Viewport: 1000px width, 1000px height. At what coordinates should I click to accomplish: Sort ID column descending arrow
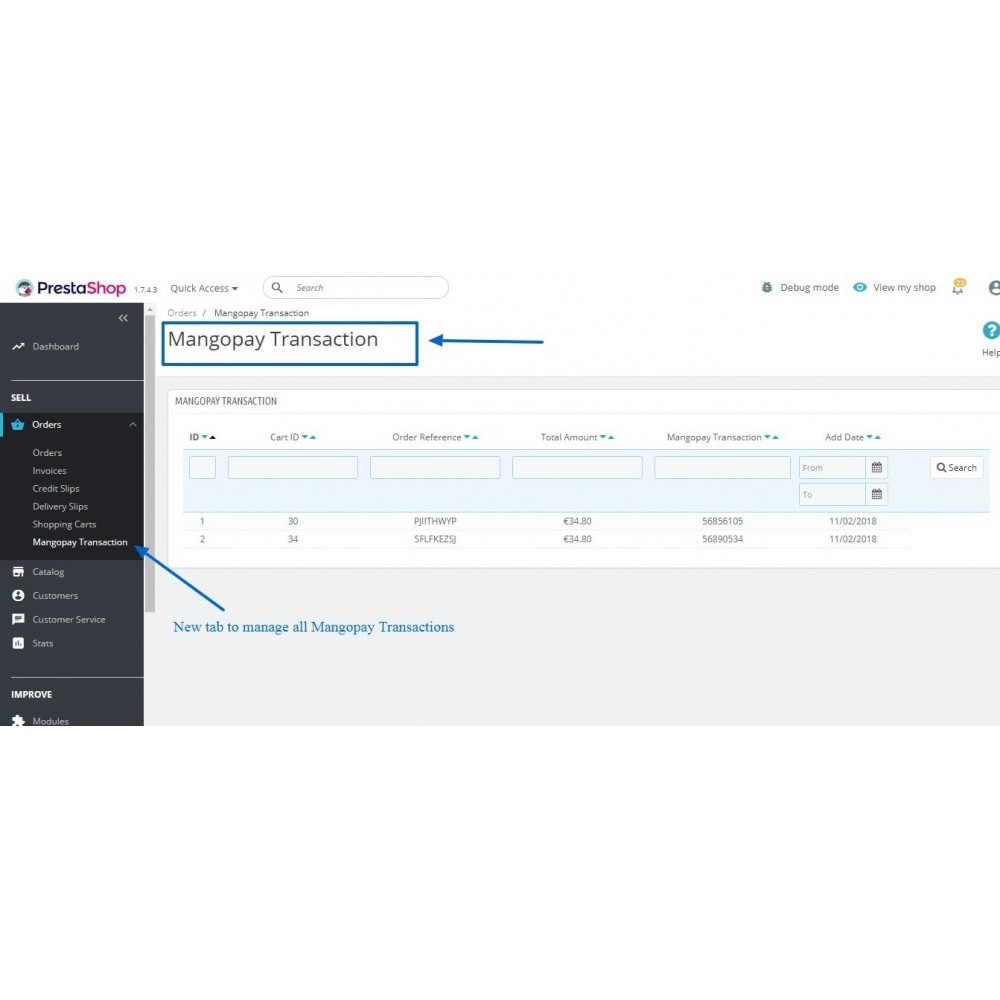205,438
